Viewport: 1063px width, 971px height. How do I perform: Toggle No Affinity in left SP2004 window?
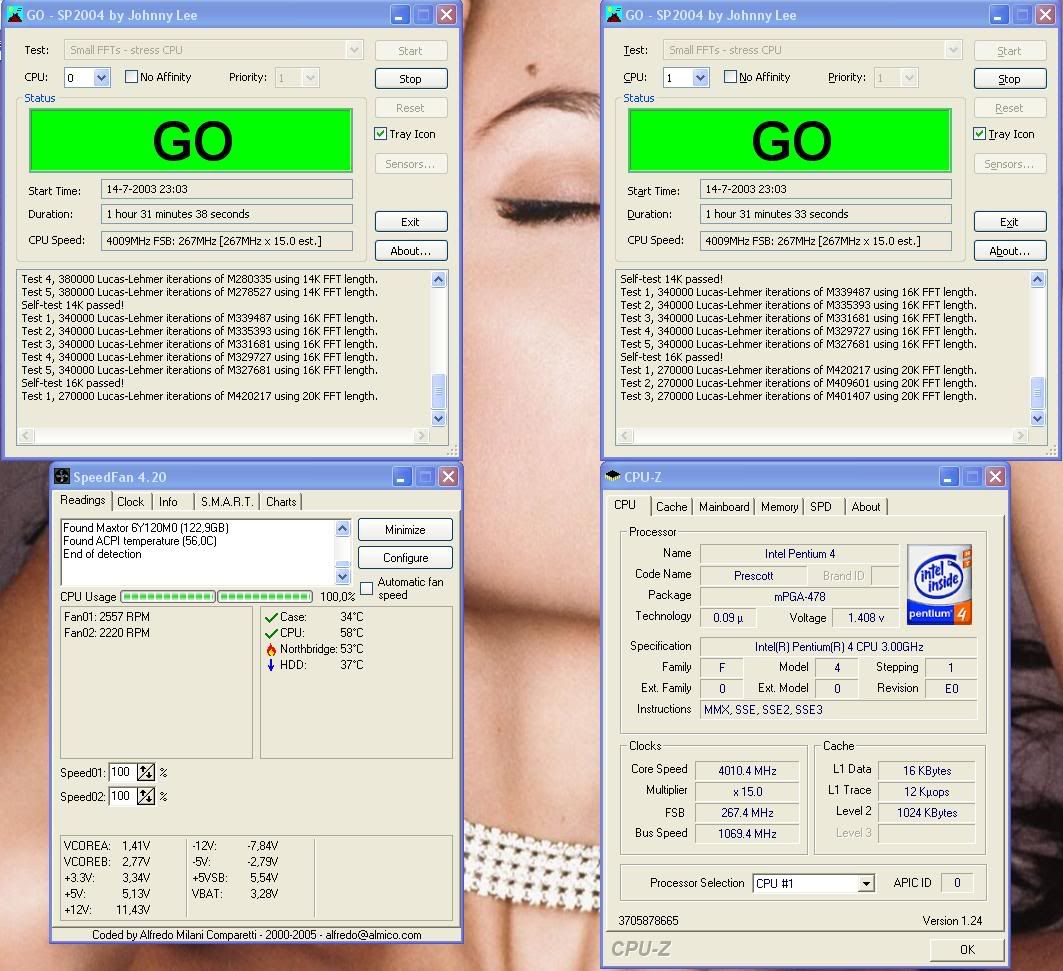pyautogui.click(x=131, y=77)
